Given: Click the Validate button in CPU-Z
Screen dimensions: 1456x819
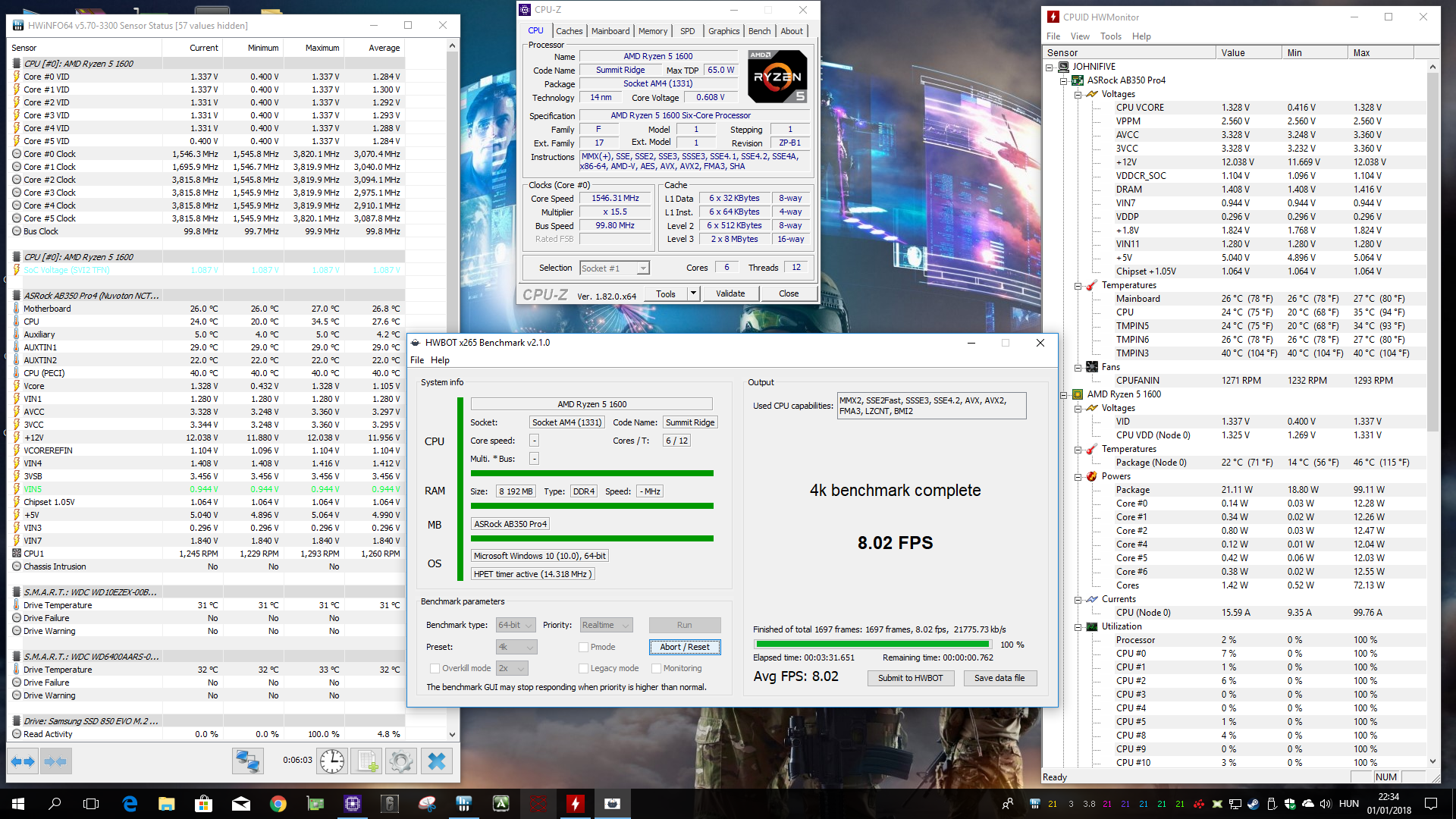Looking at the screenshot, I should point(730,293).
